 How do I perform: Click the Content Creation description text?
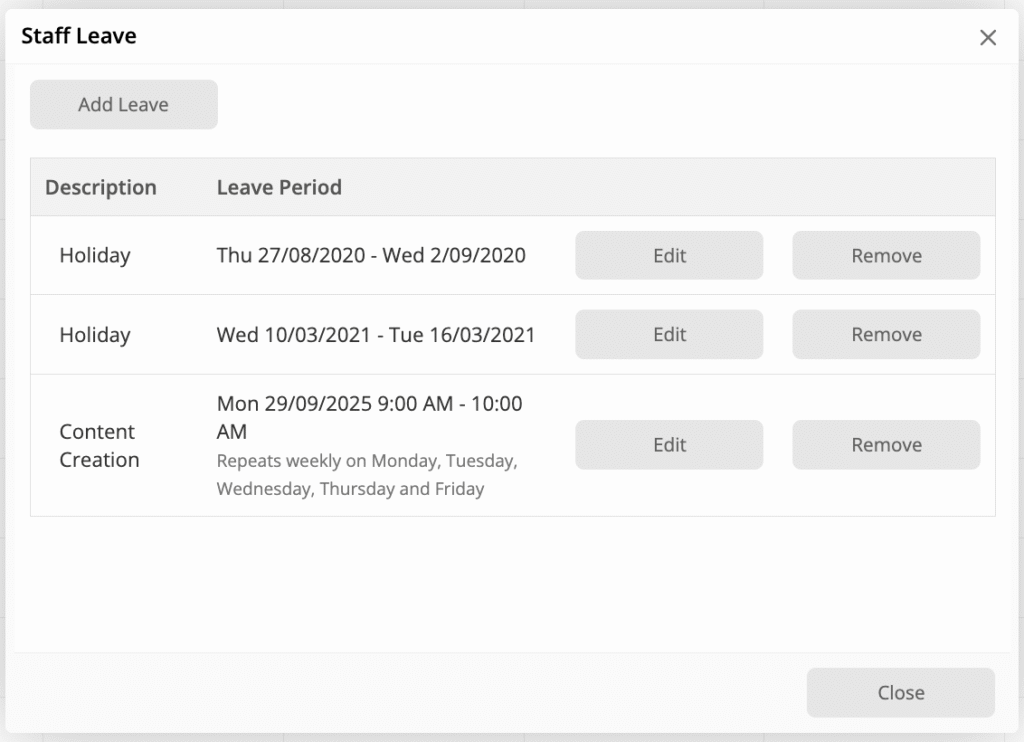pyautogui.click(x=98, y=446)
